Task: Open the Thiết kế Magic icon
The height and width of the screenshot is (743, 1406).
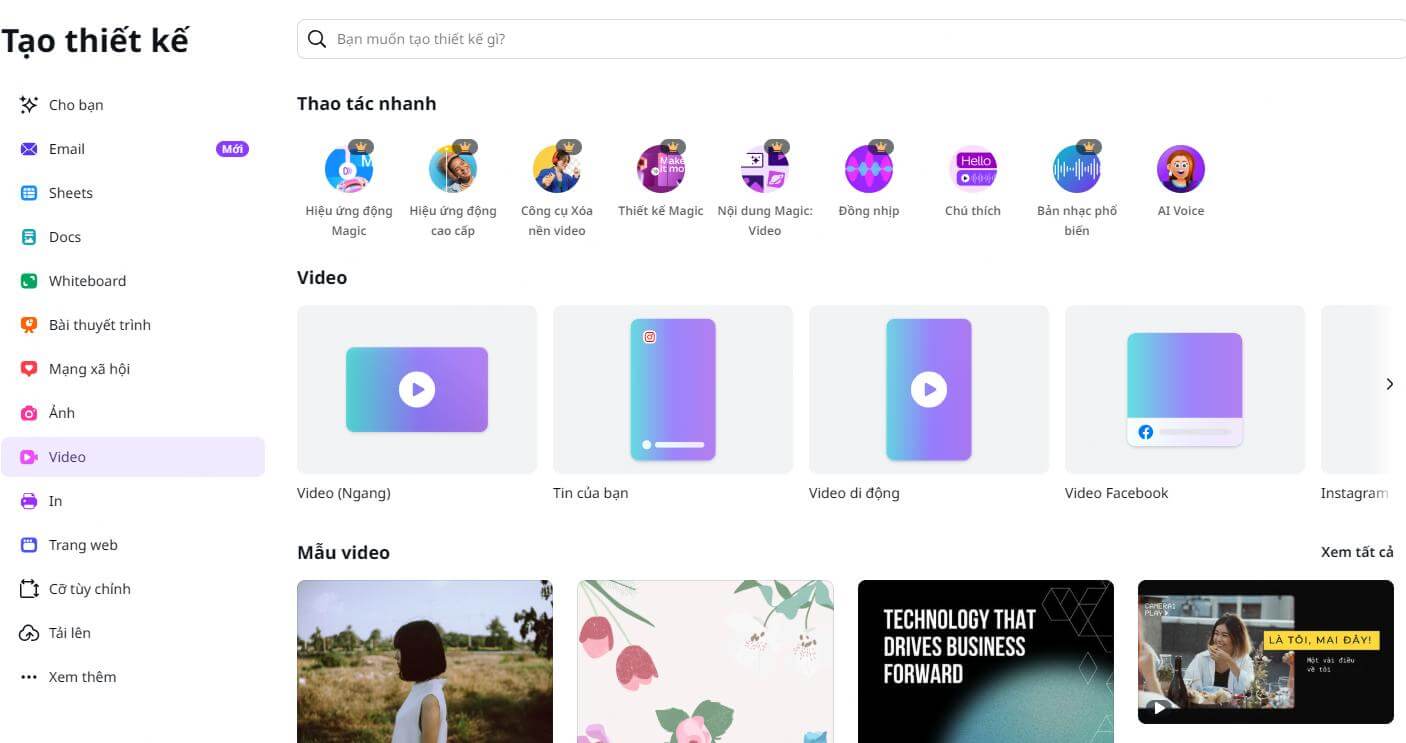Action: coord(661,169)
